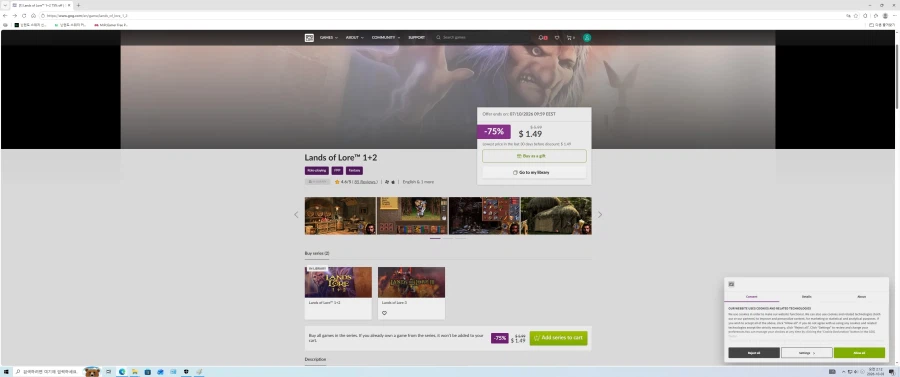Click the FPP genre tag
The width and height of the screenshot is (900, 377).
click(x=337, y=170)
